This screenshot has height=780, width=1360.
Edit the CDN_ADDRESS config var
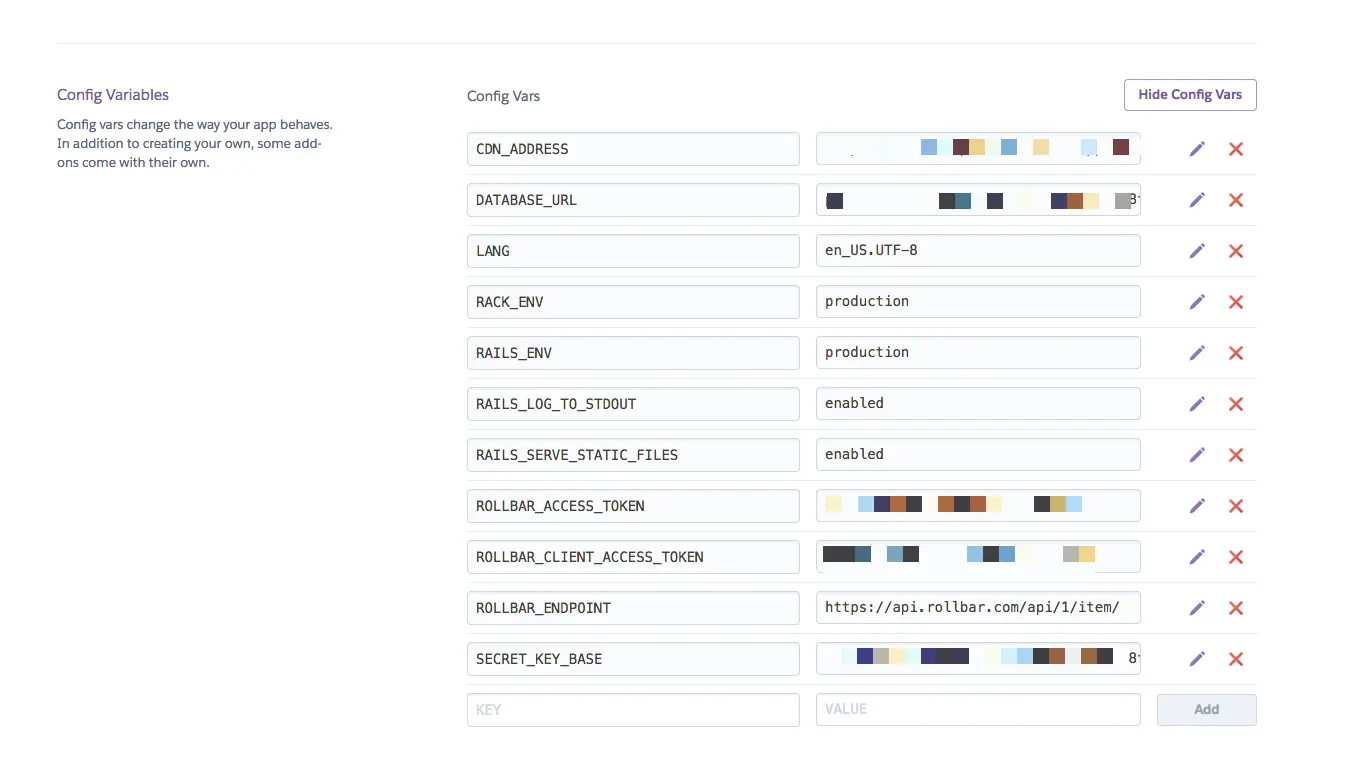(1197, 149)
